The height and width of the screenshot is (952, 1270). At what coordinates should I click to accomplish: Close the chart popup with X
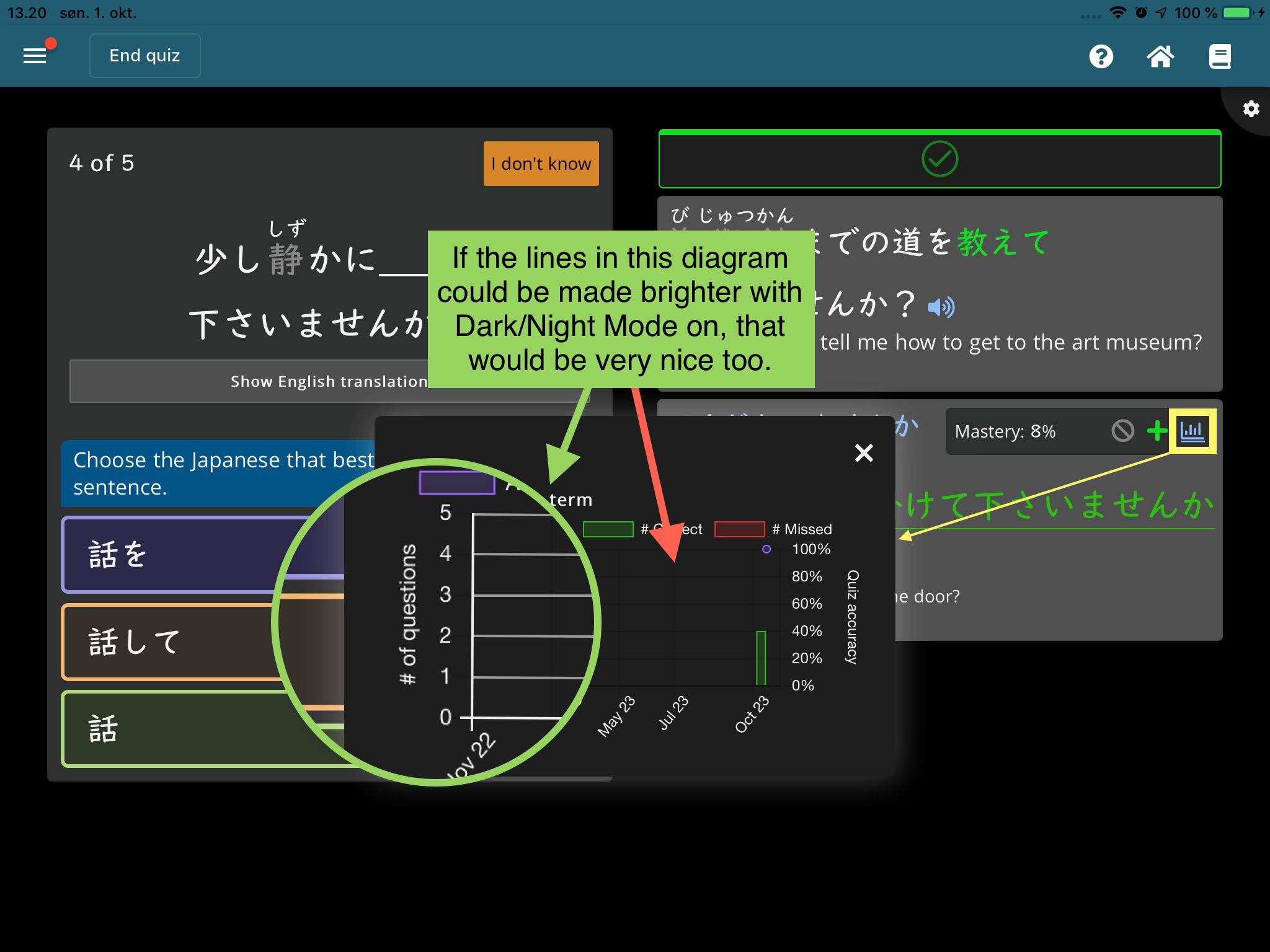864,453
